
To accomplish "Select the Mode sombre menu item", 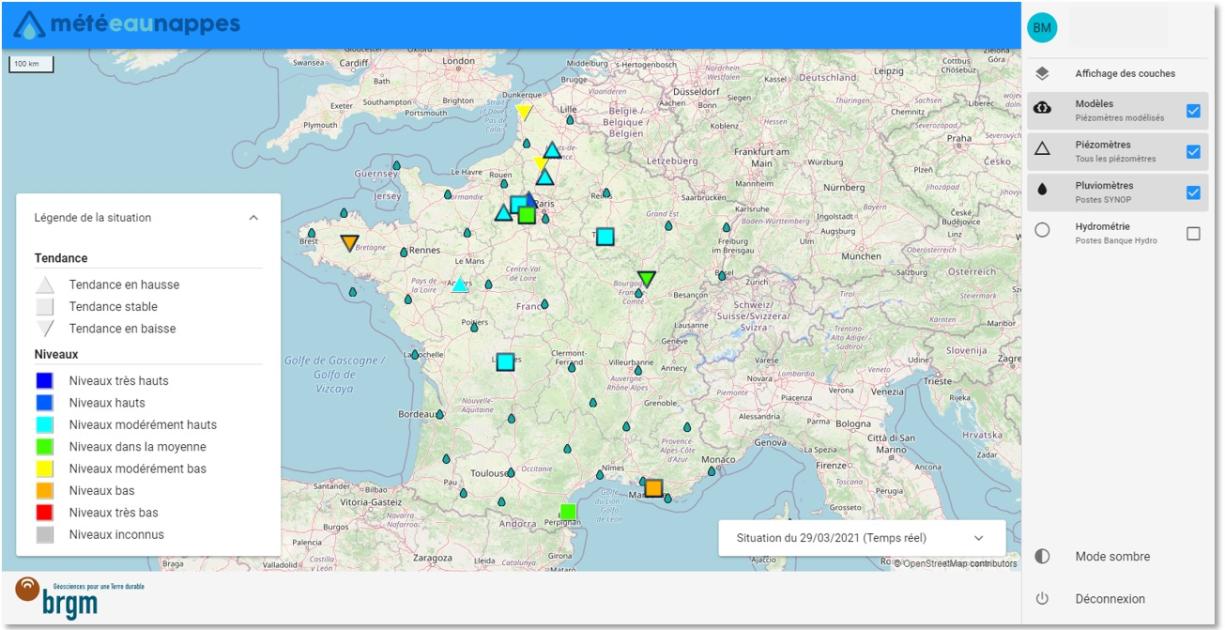I will click(1112, 557).
